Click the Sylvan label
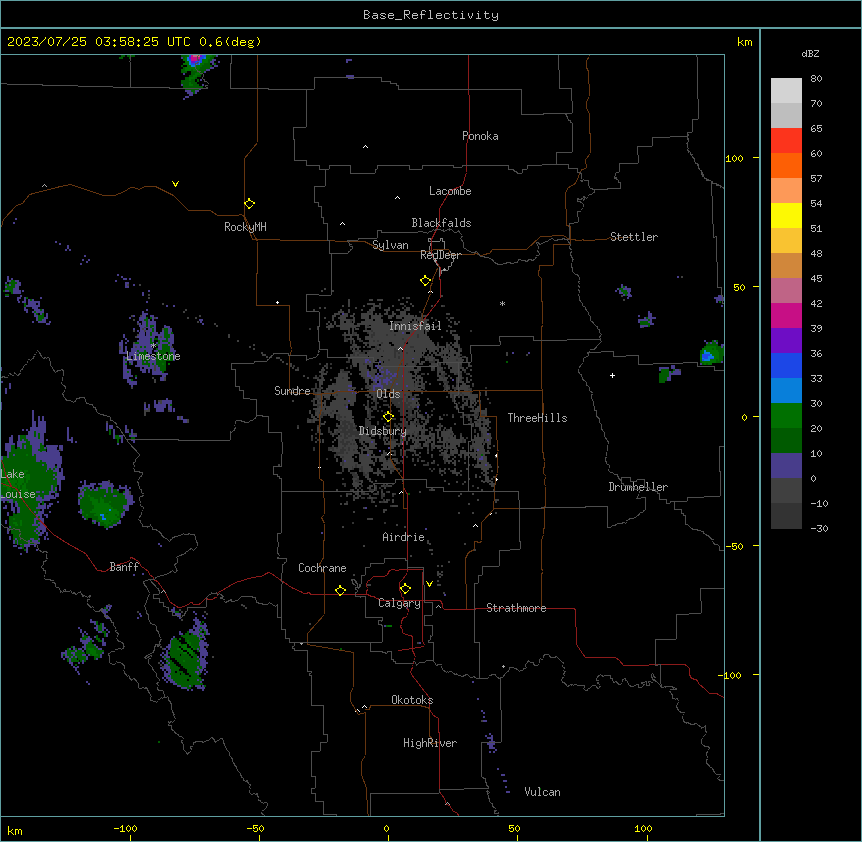The height and width of the screenshot is (842, 862). [x=390, y=245]
